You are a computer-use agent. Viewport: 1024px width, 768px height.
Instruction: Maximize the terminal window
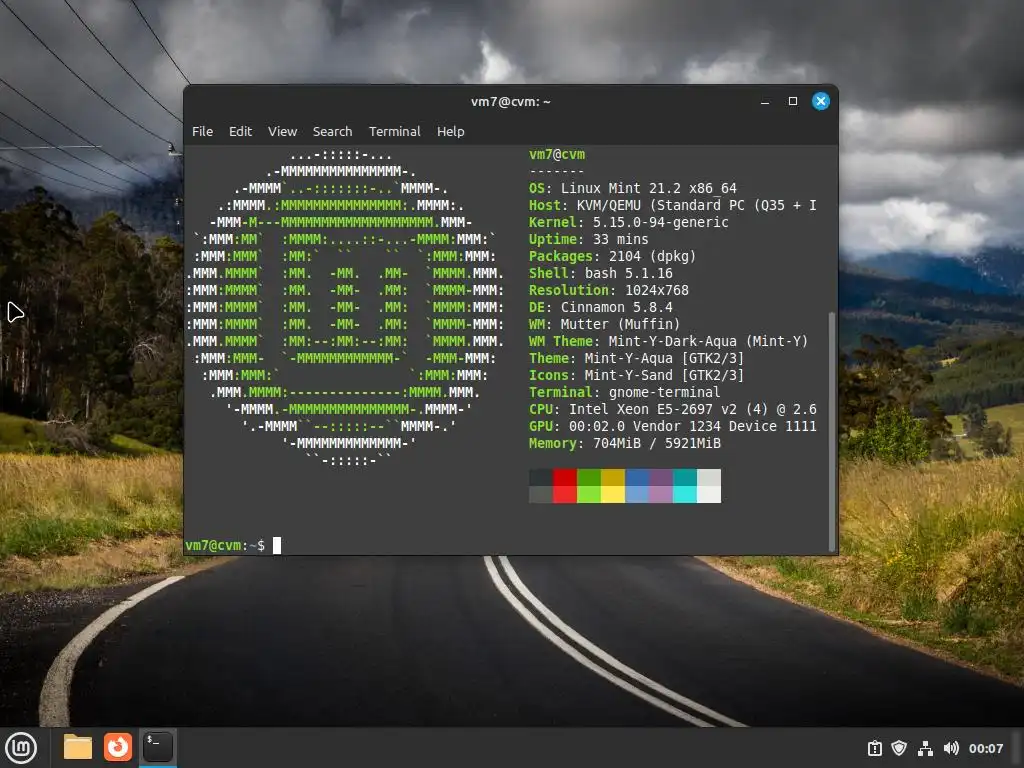point(793,101)
